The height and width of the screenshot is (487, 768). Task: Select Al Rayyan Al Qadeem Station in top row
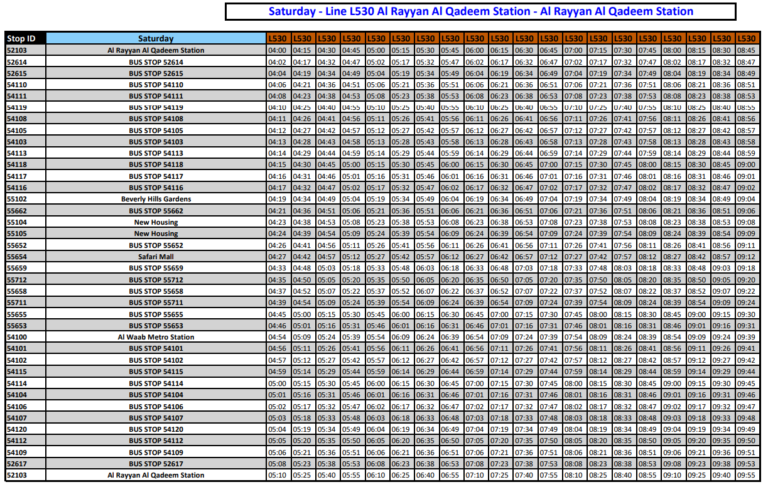point(156,49)
